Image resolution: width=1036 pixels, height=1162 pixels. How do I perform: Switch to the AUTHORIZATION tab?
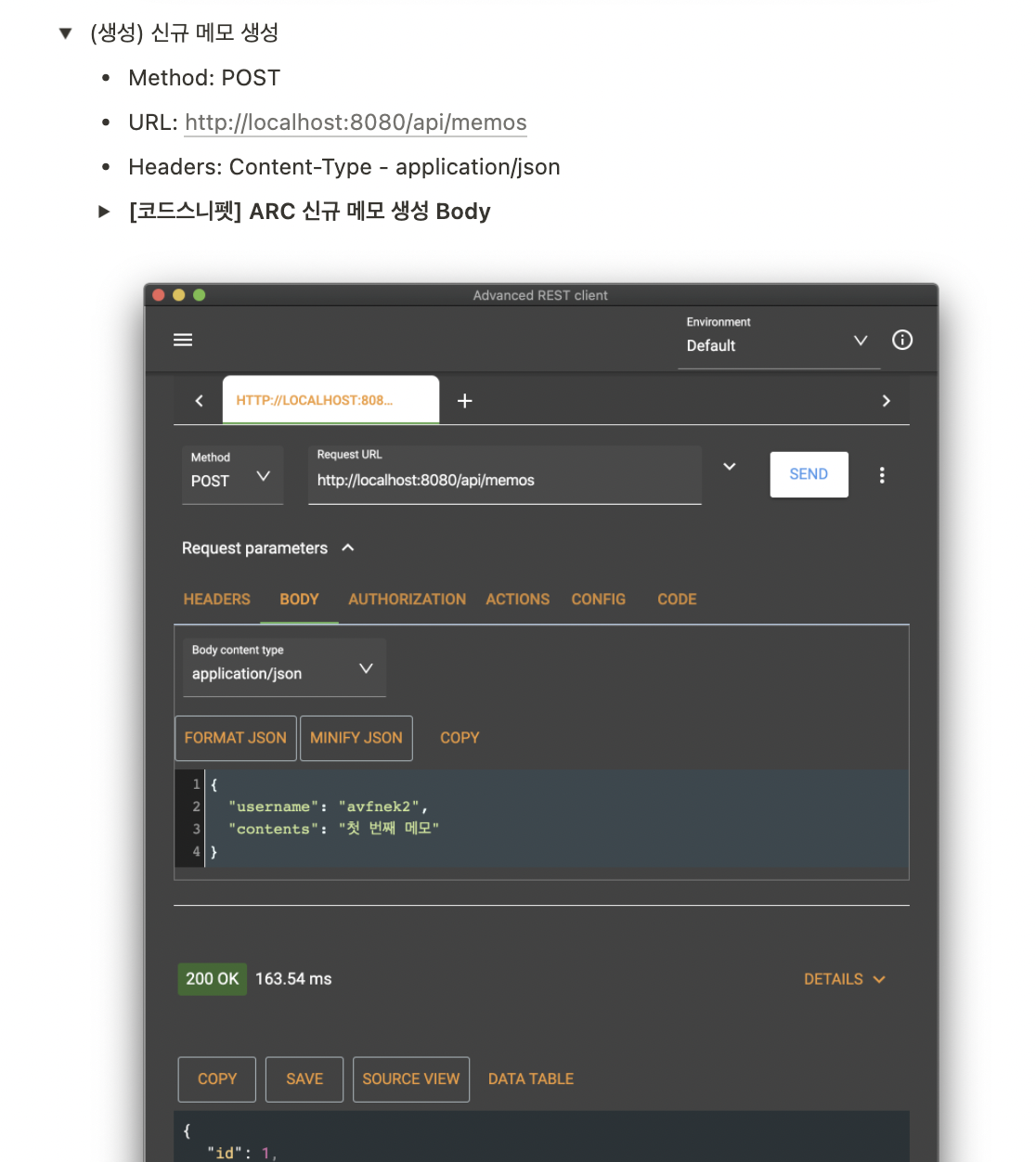click(407, 600)
